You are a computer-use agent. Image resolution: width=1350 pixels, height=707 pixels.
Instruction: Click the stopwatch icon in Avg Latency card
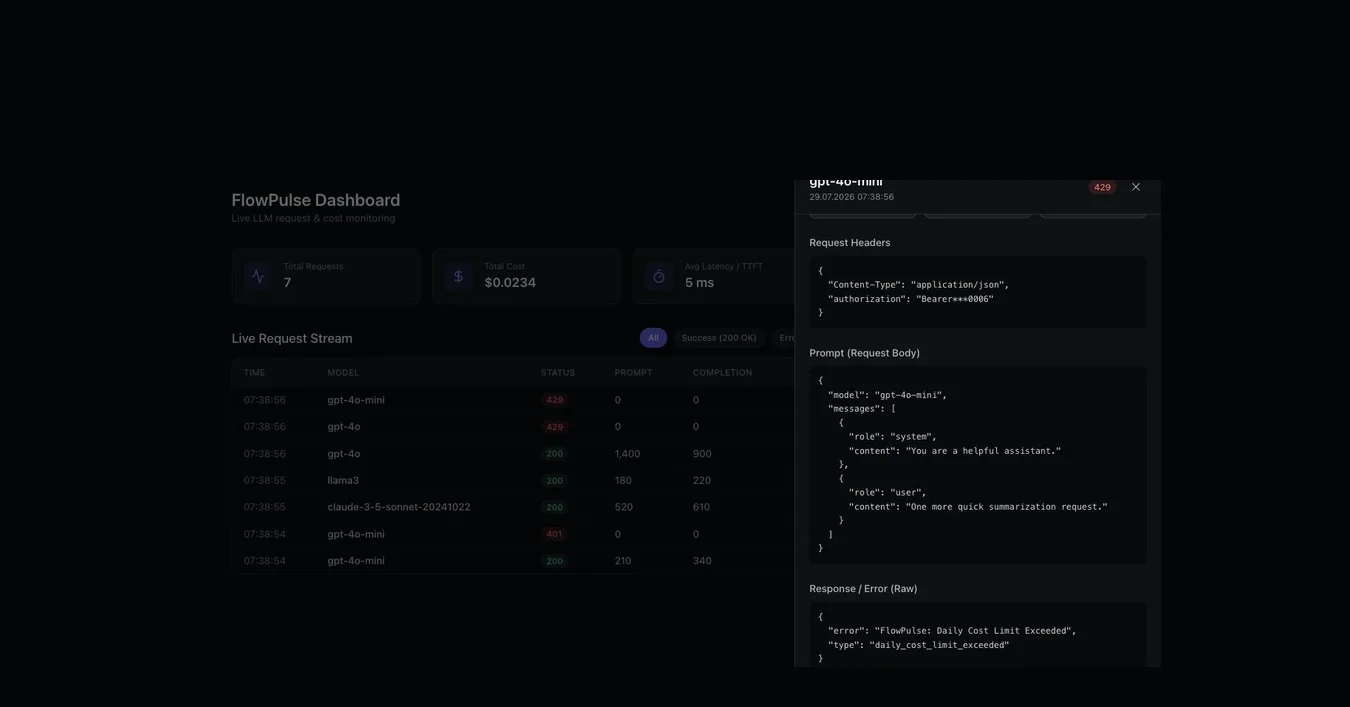[658, 276]
